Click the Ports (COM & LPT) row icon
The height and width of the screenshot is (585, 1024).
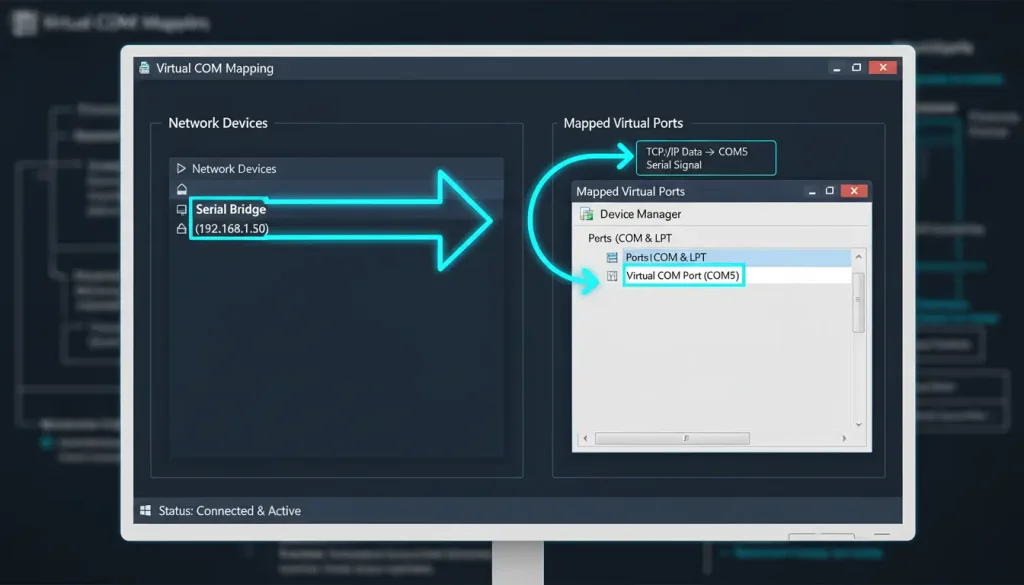(x=612, y=258)
